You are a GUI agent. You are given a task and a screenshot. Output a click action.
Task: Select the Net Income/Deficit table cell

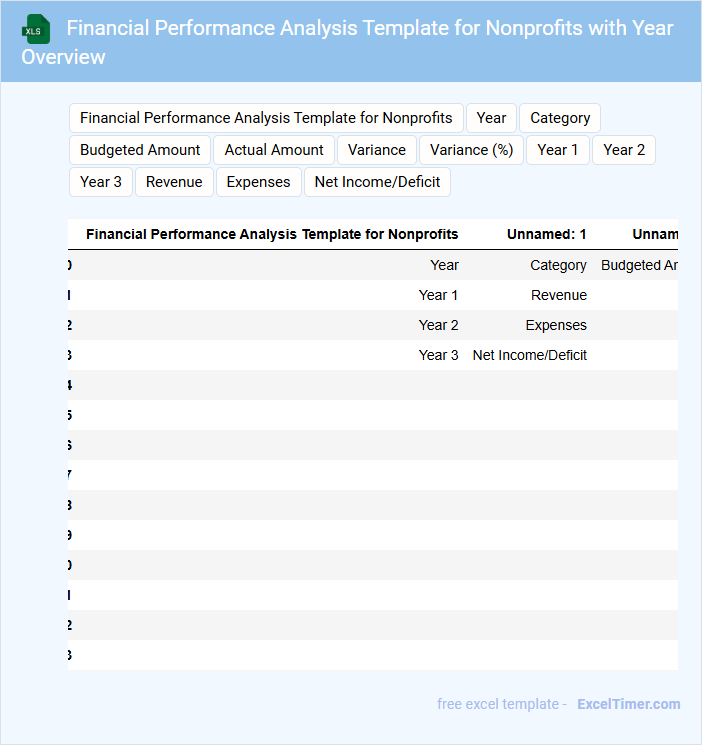click(x=530, y=355)
